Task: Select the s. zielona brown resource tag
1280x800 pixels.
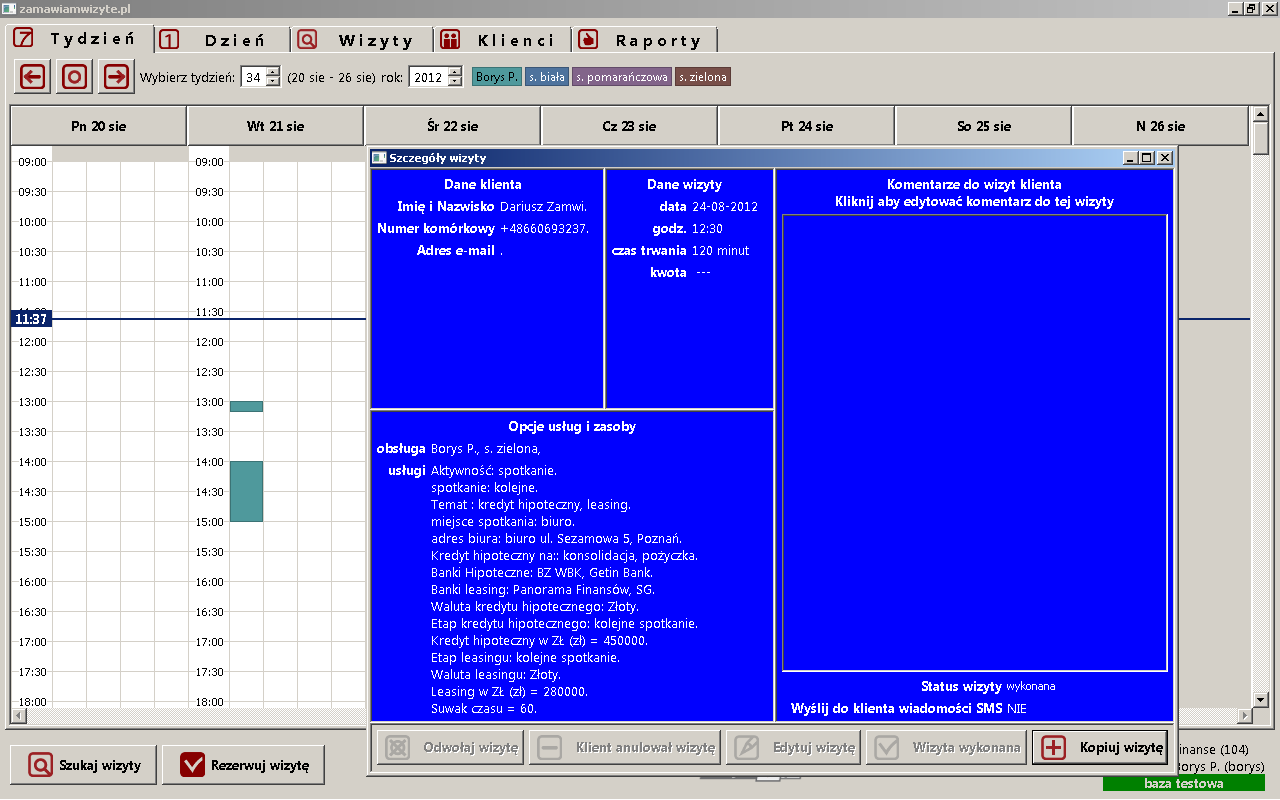Action: click(x=703, y=77)
